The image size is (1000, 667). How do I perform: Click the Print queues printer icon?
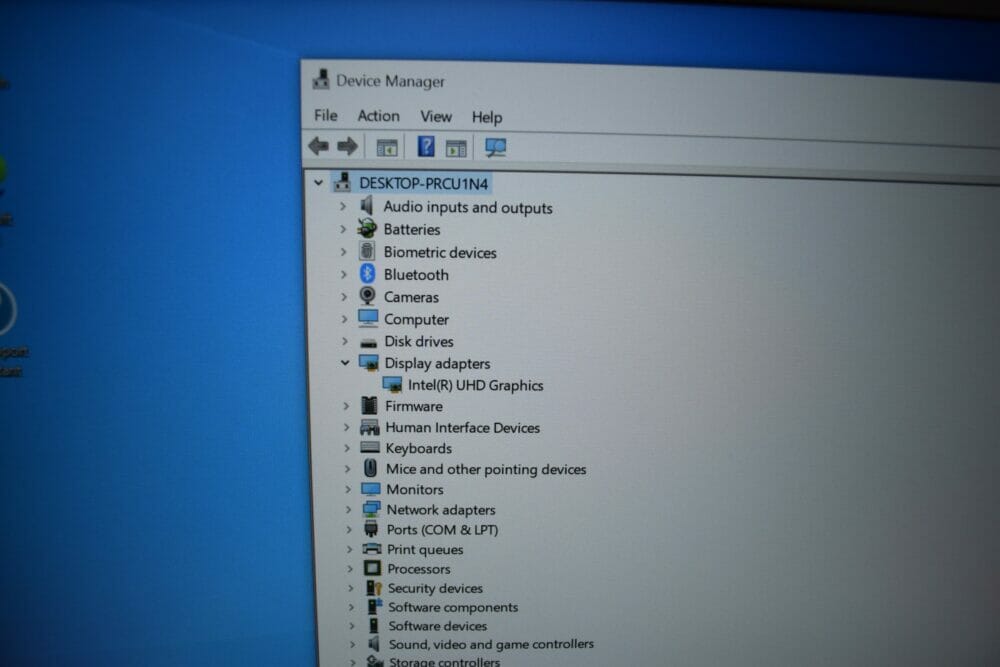(372, 548)
